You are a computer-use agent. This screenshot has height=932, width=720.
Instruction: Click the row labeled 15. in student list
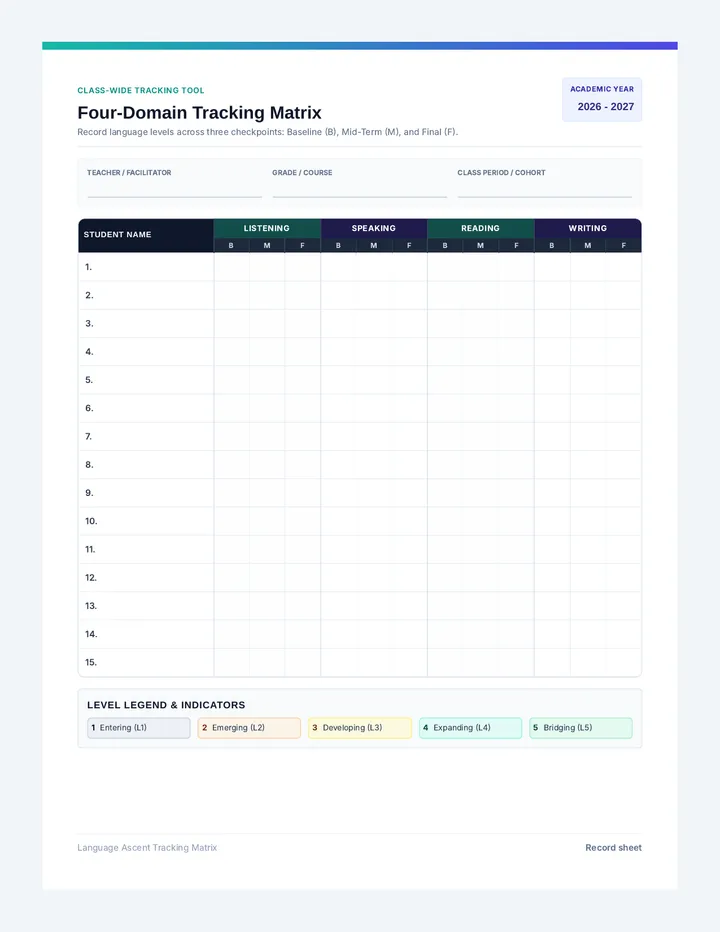coord(360,662)
